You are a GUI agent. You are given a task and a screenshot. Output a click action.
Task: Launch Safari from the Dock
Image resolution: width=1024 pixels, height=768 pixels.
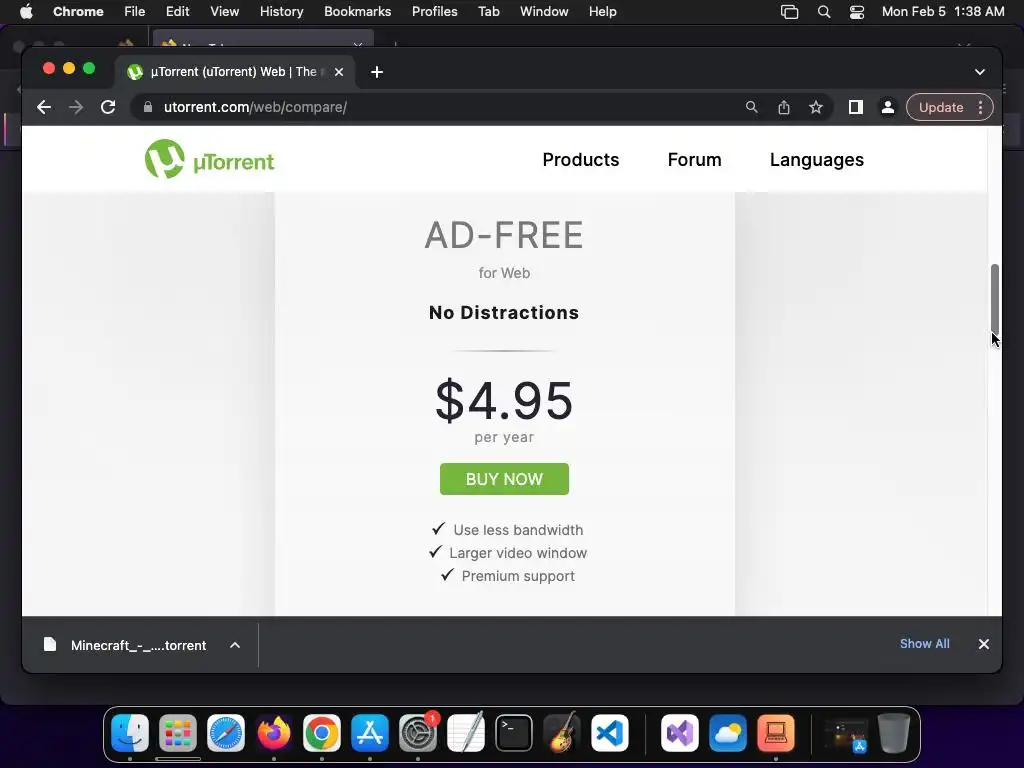point(226,733)
